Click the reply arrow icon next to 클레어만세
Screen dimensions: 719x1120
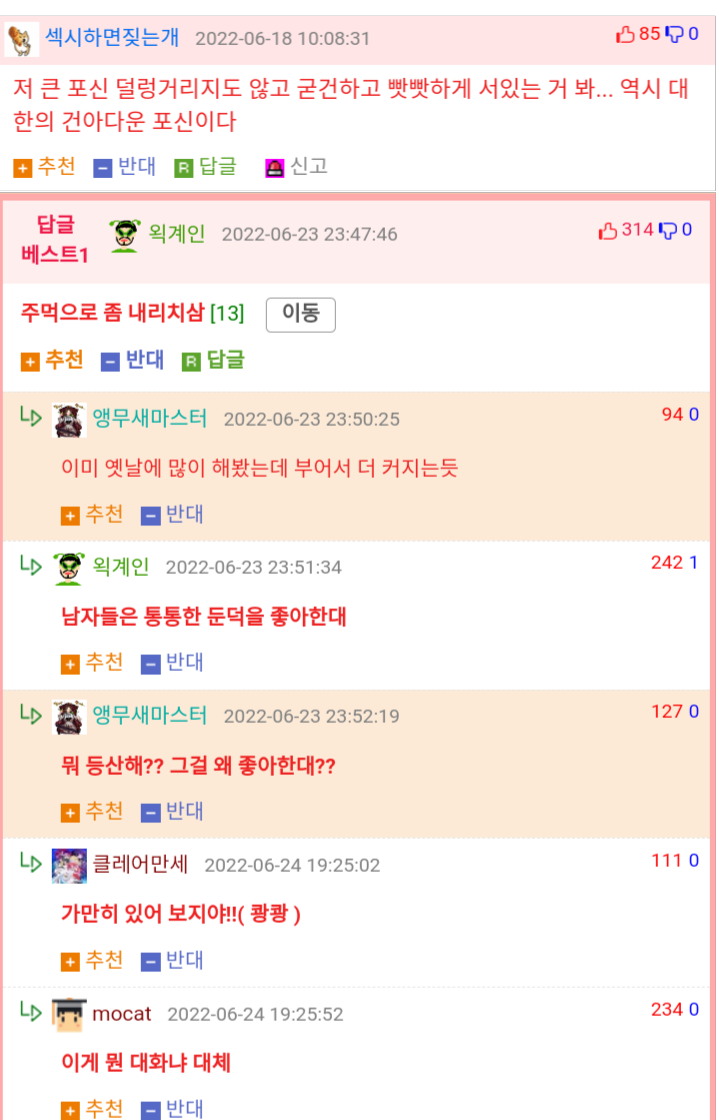click(31, 863)
